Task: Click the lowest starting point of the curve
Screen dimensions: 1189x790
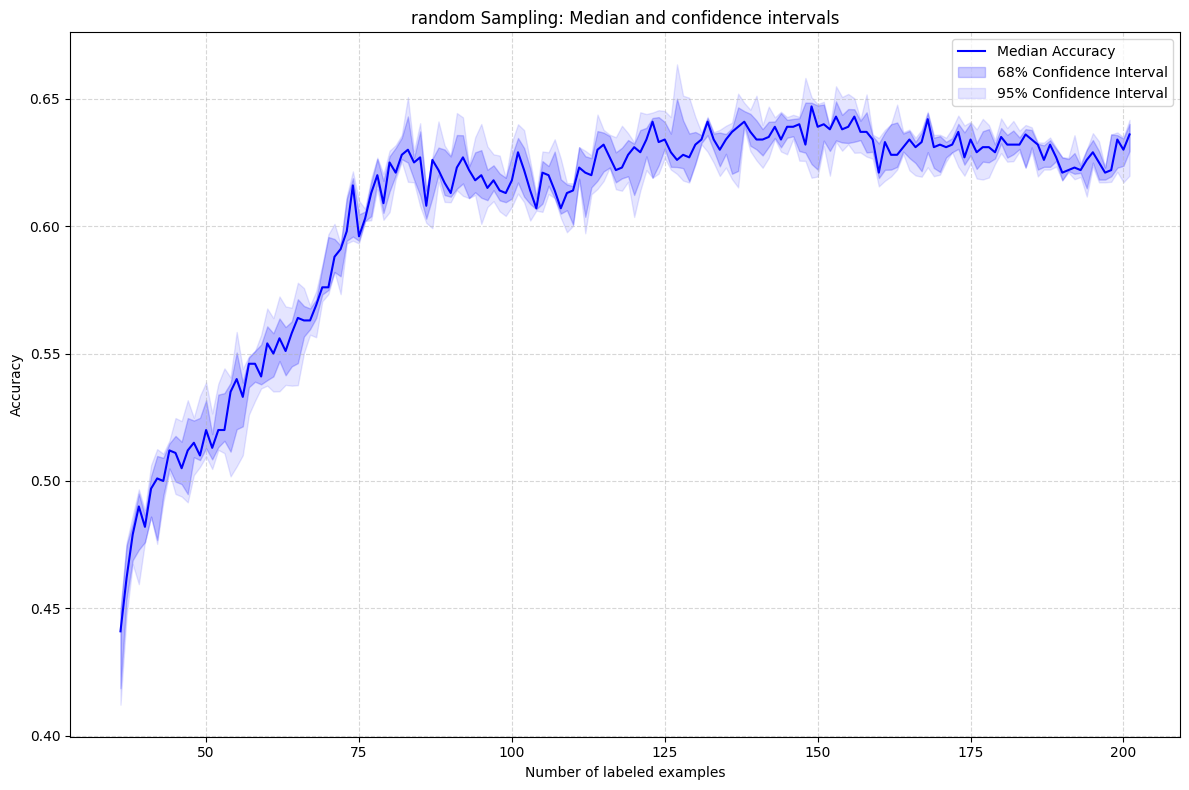Action: coord(121,630)
